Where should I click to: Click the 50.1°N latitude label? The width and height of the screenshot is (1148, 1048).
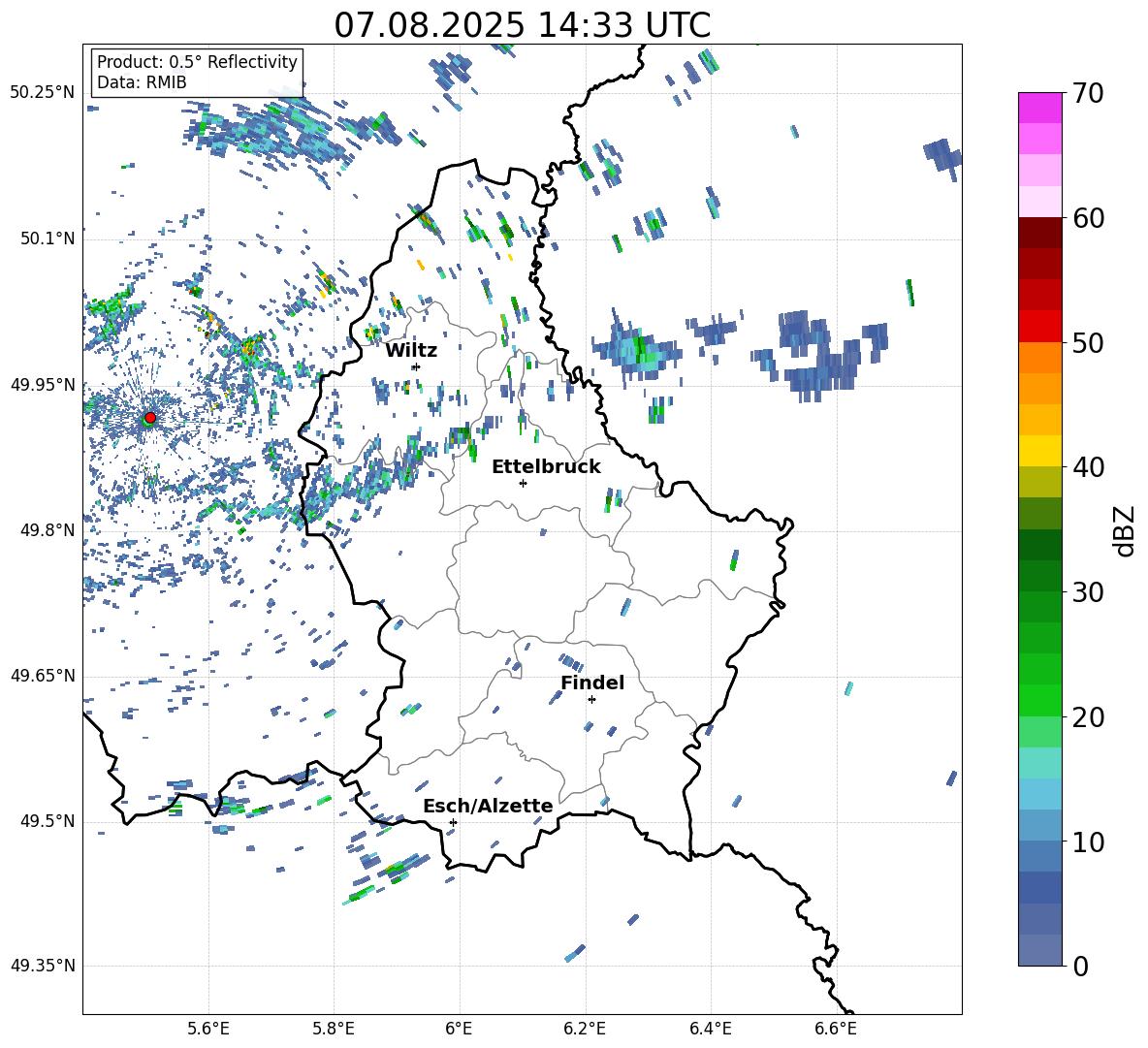pos(47,239)
